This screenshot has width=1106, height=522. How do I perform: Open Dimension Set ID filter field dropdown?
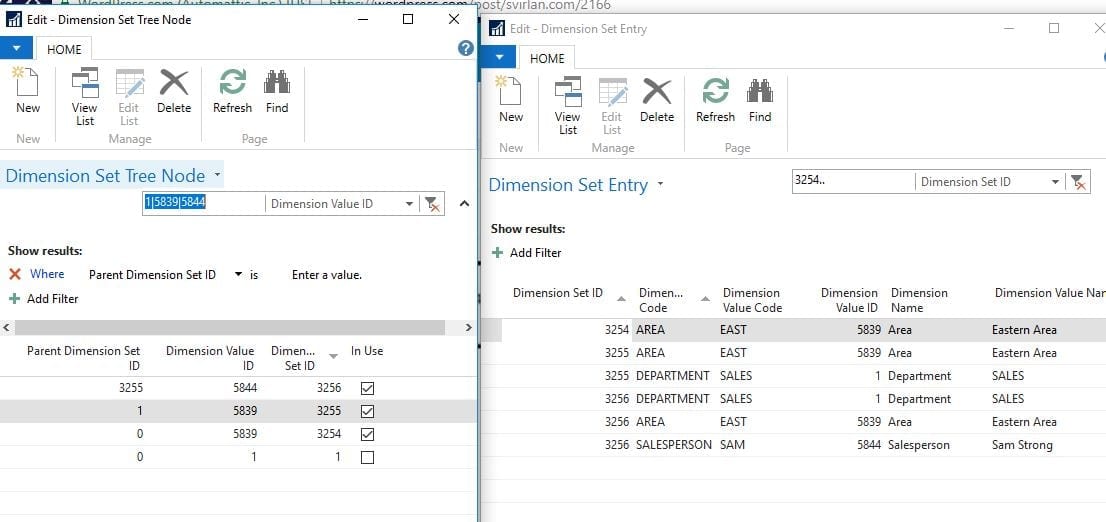click(1055, 181)
